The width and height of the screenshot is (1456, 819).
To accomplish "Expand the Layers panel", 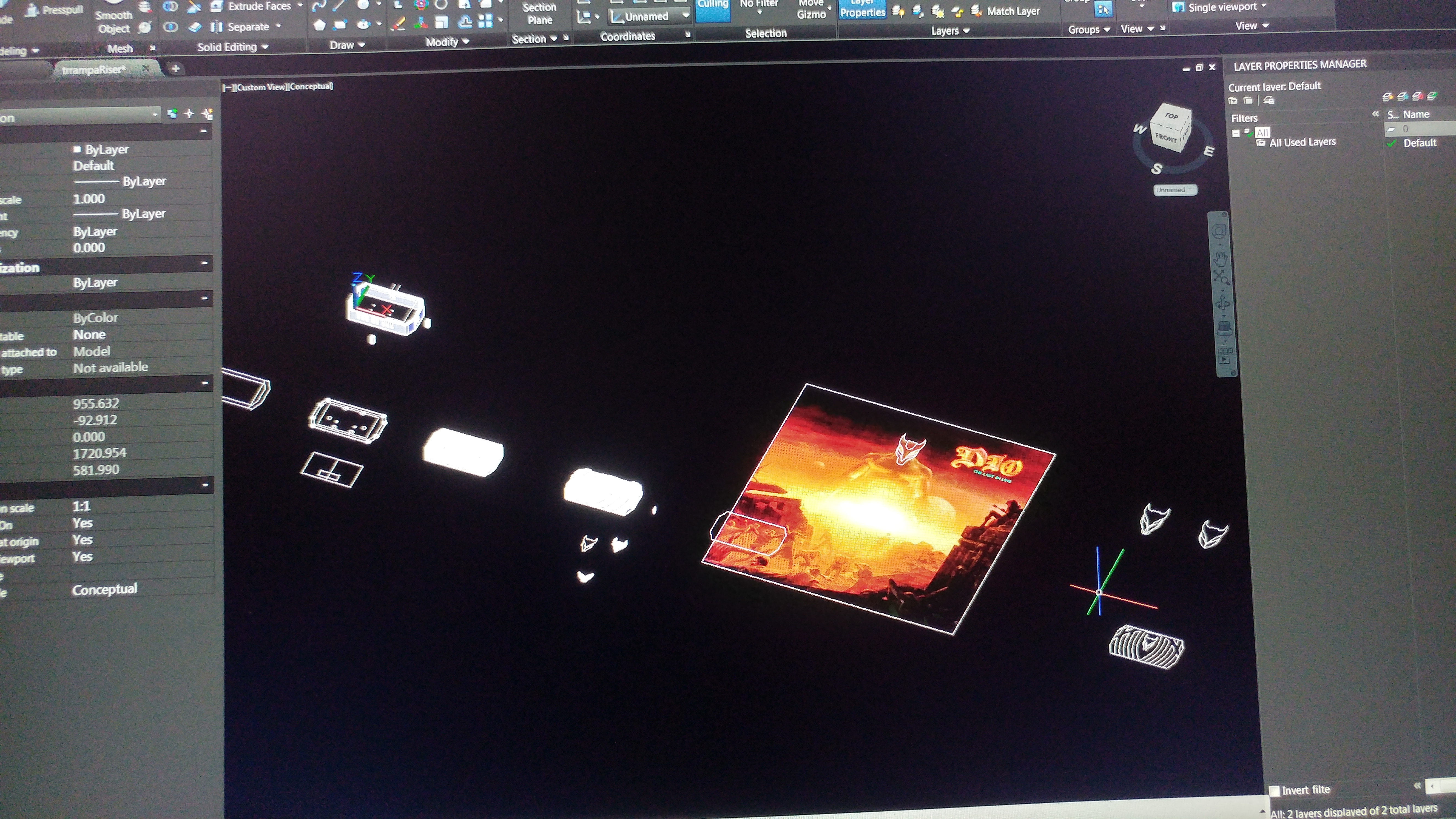I will point(950,31).
